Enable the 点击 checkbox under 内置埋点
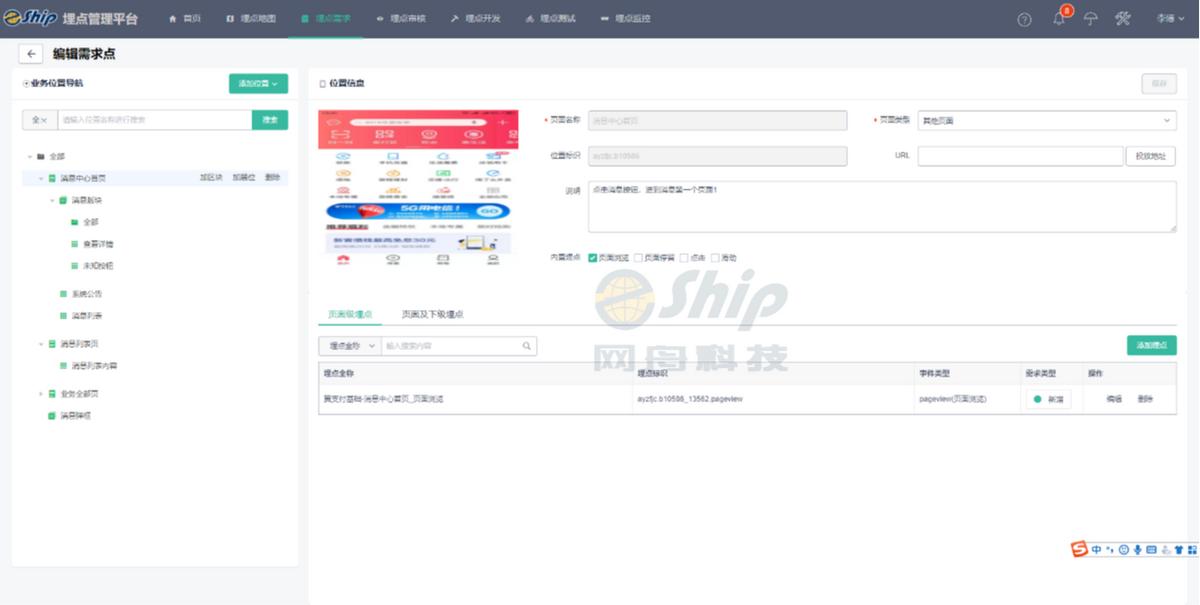 pos(683,258)
